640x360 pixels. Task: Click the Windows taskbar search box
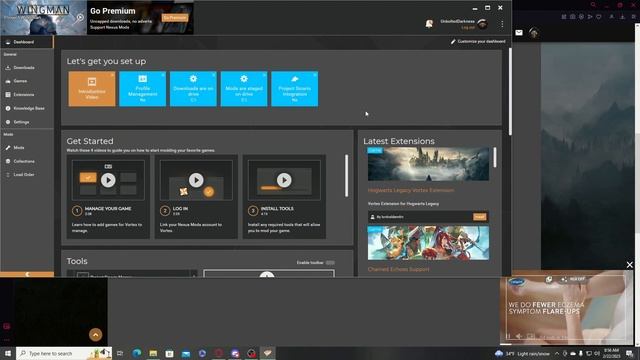pos(64,353)
